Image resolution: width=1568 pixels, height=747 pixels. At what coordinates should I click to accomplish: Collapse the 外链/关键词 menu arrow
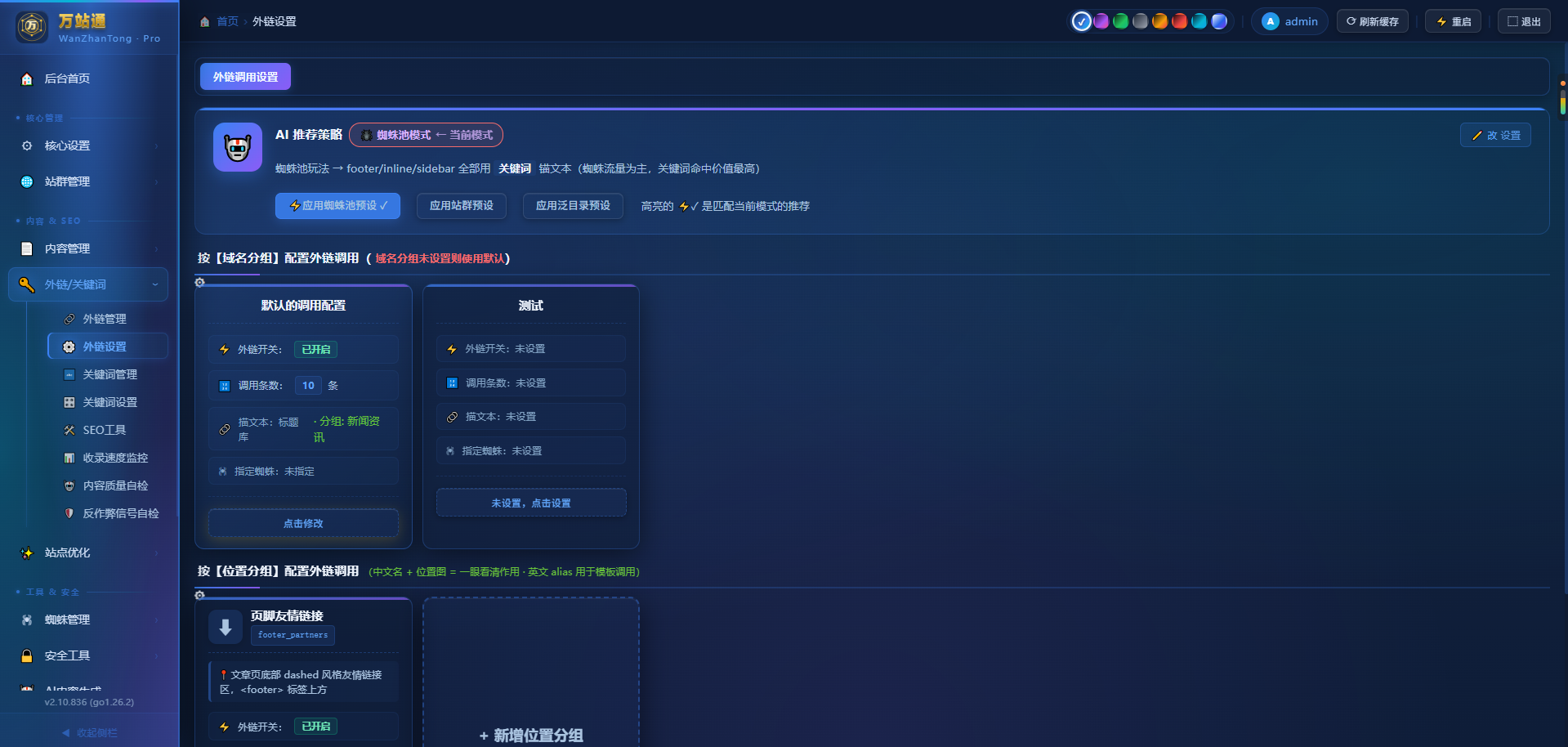click(155, 284)
